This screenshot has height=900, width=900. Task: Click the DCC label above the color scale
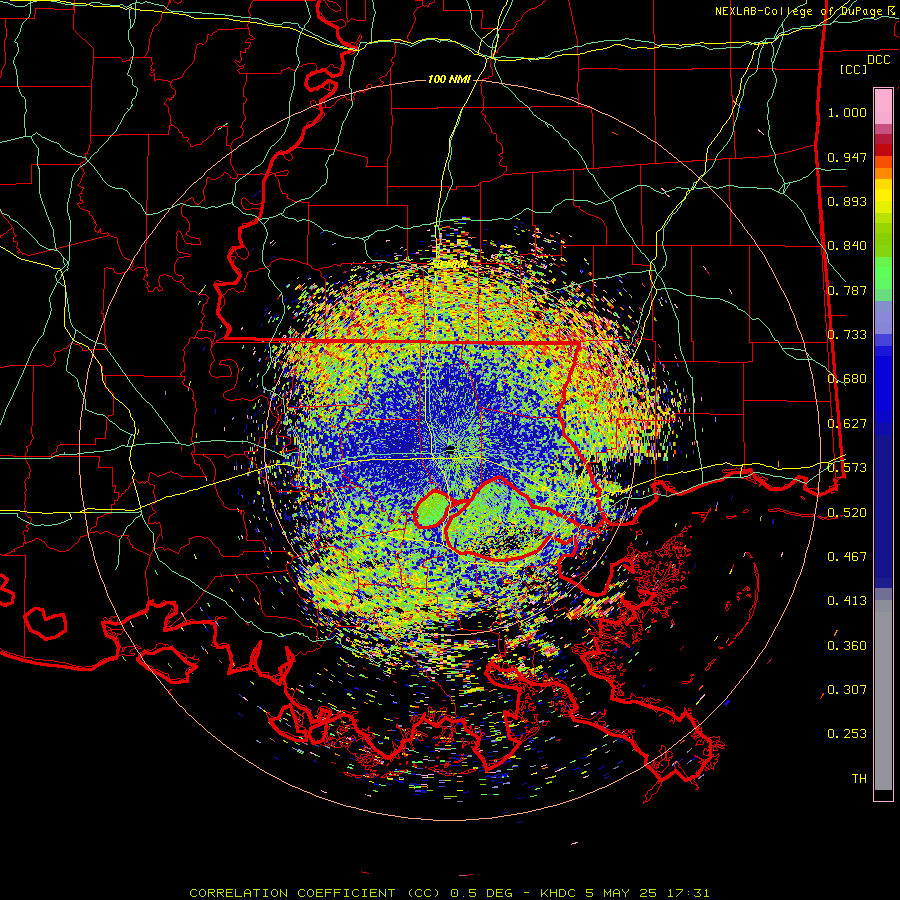[878, 60]
